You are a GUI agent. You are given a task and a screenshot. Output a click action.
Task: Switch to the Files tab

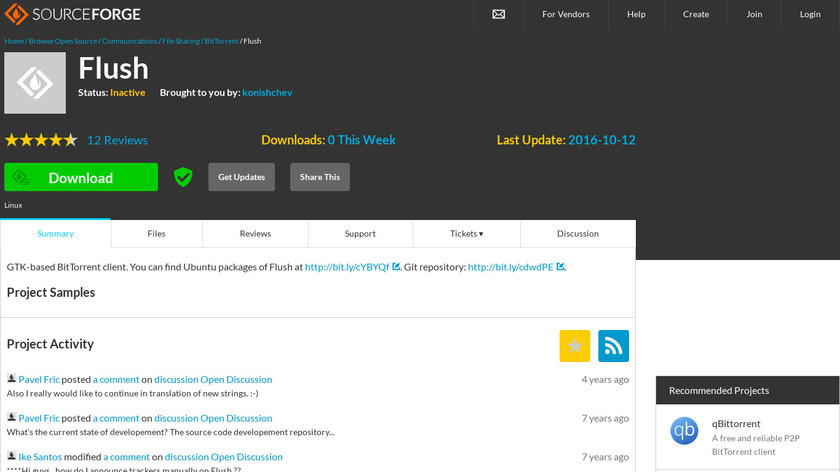pos(156,234)
